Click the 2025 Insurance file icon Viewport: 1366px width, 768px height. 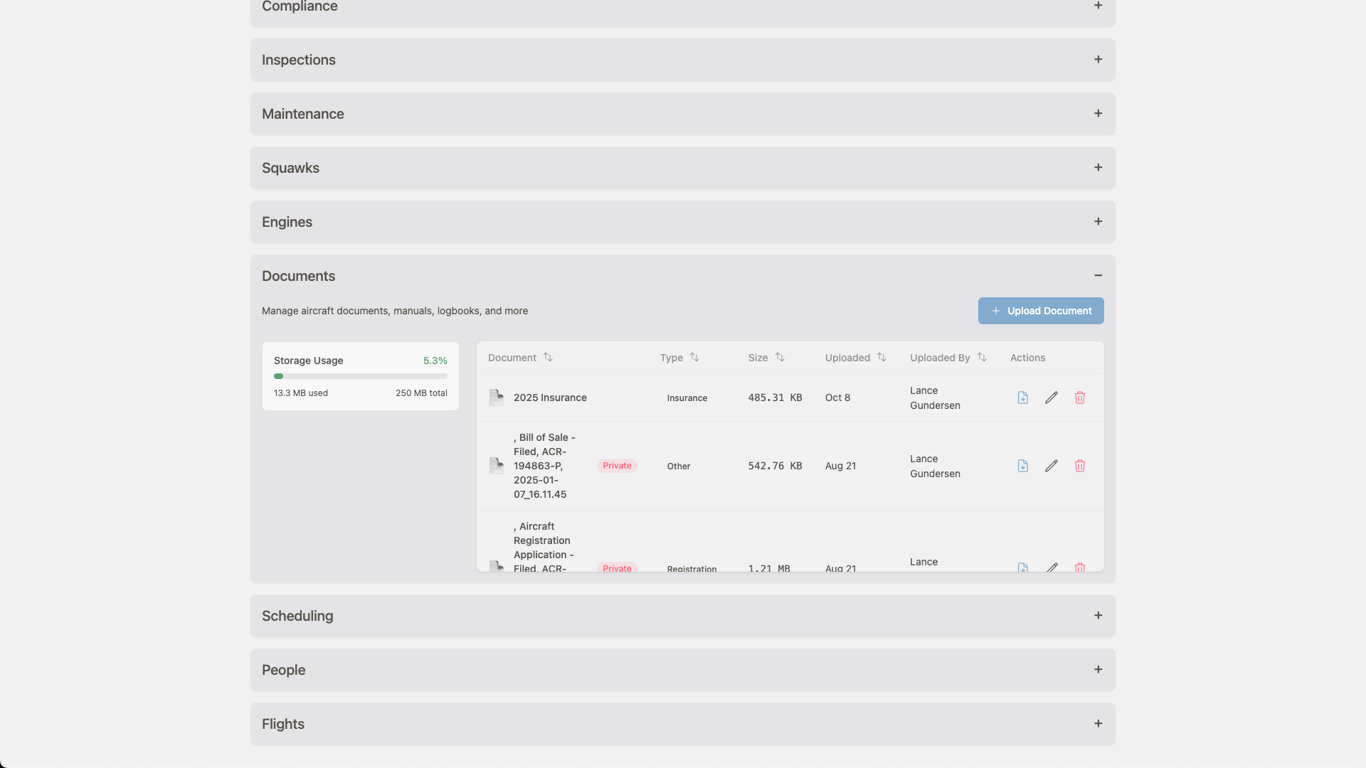(x=496, y=397)
